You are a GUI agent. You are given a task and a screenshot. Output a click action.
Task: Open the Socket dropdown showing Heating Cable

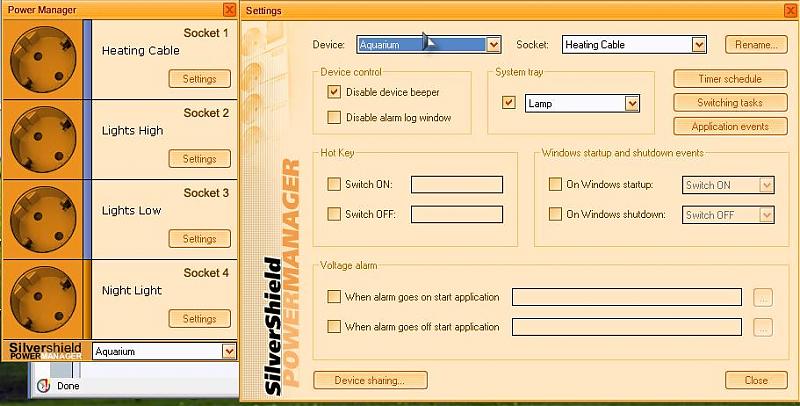pyautogui.click(x=698, y=45)
